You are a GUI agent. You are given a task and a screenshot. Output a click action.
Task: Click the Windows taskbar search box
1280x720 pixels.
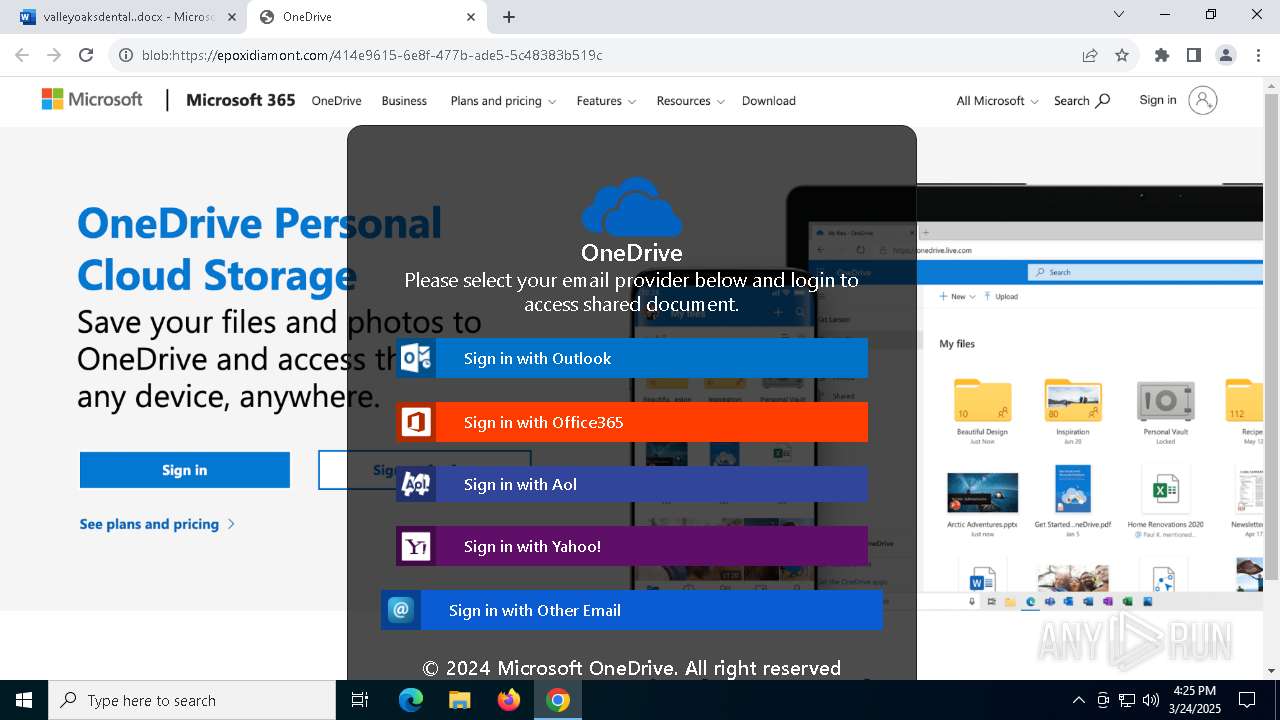coord(192,700)
